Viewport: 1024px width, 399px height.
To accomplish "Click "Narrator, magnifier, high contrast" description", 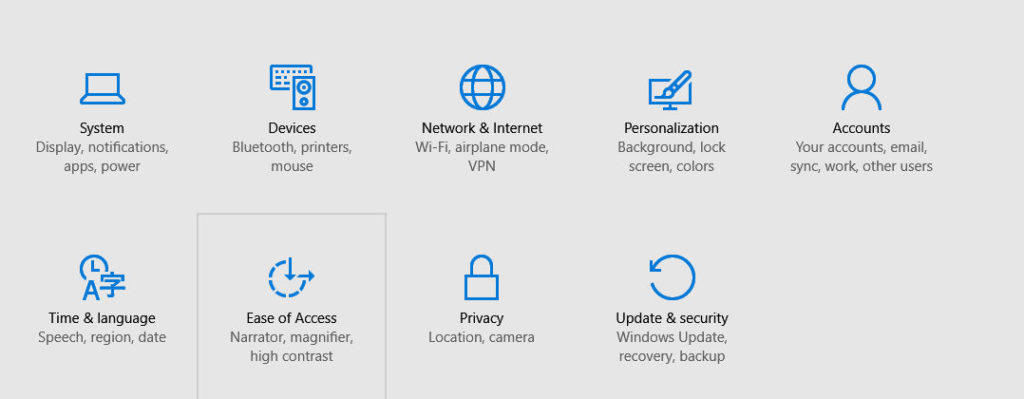I will coord(291,347).
